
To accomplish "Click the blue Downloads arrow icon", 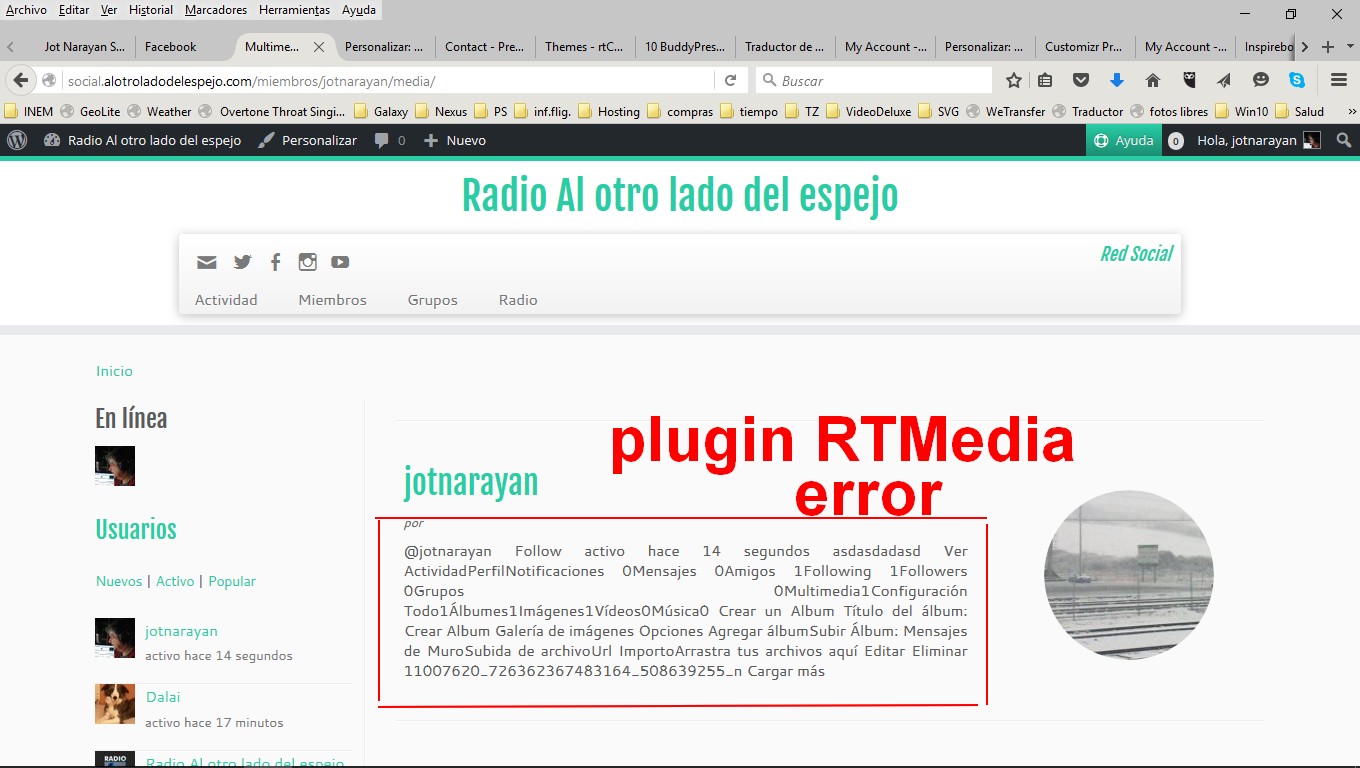I will point(1117,80).
